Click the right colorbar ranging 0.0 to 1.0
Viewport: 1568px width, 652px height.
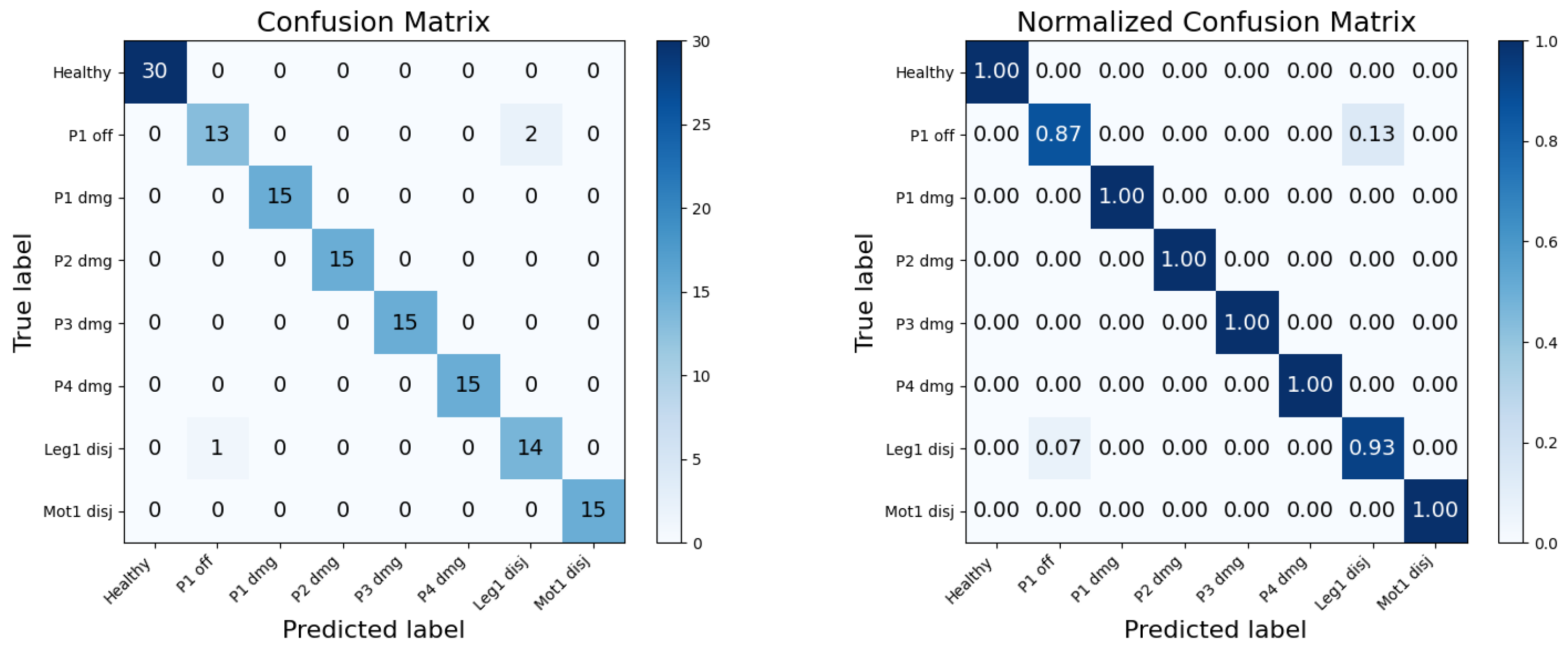pyautogui.click(x=1510, y=291)
